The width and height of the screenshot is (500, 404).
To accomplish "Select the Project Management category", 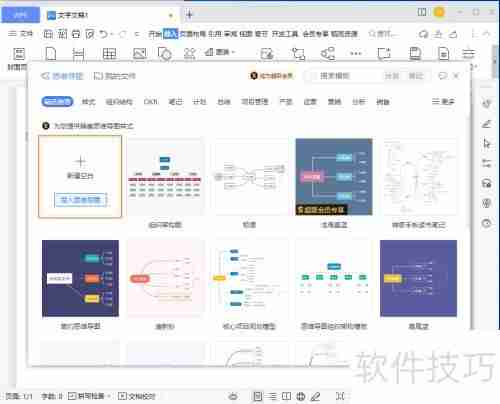I will (x=255, y=101).
